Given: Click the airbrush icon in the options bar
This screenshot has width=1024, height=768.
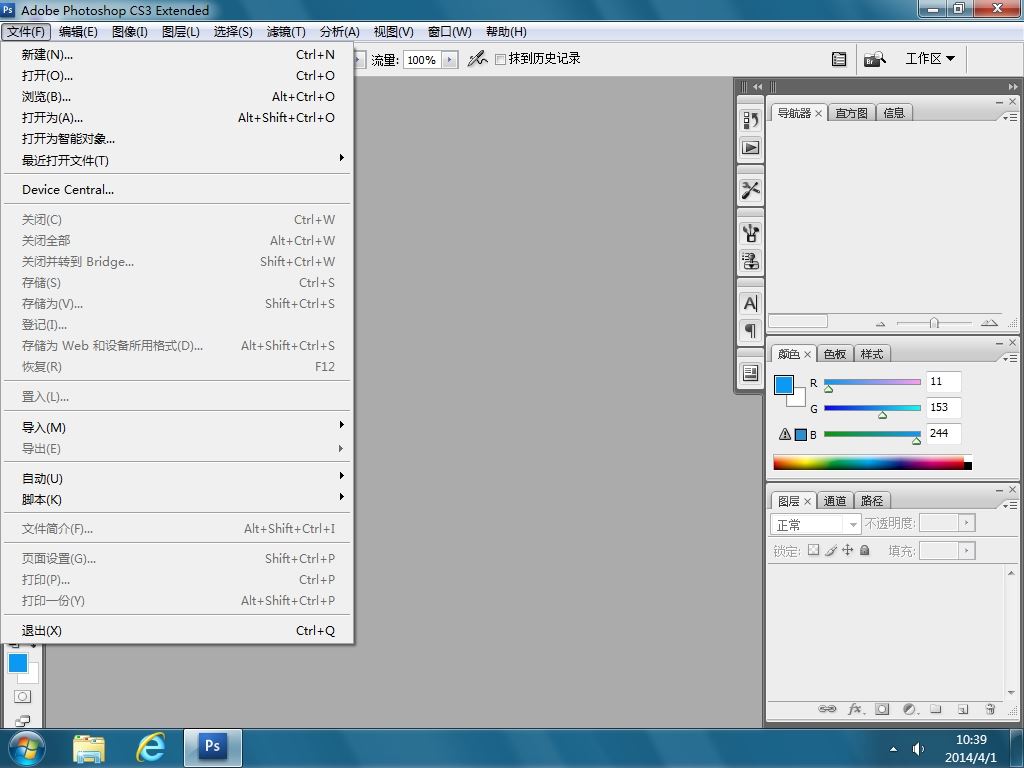Looking at the screenshot, I should pyautogui.click(x=477, y=59).
